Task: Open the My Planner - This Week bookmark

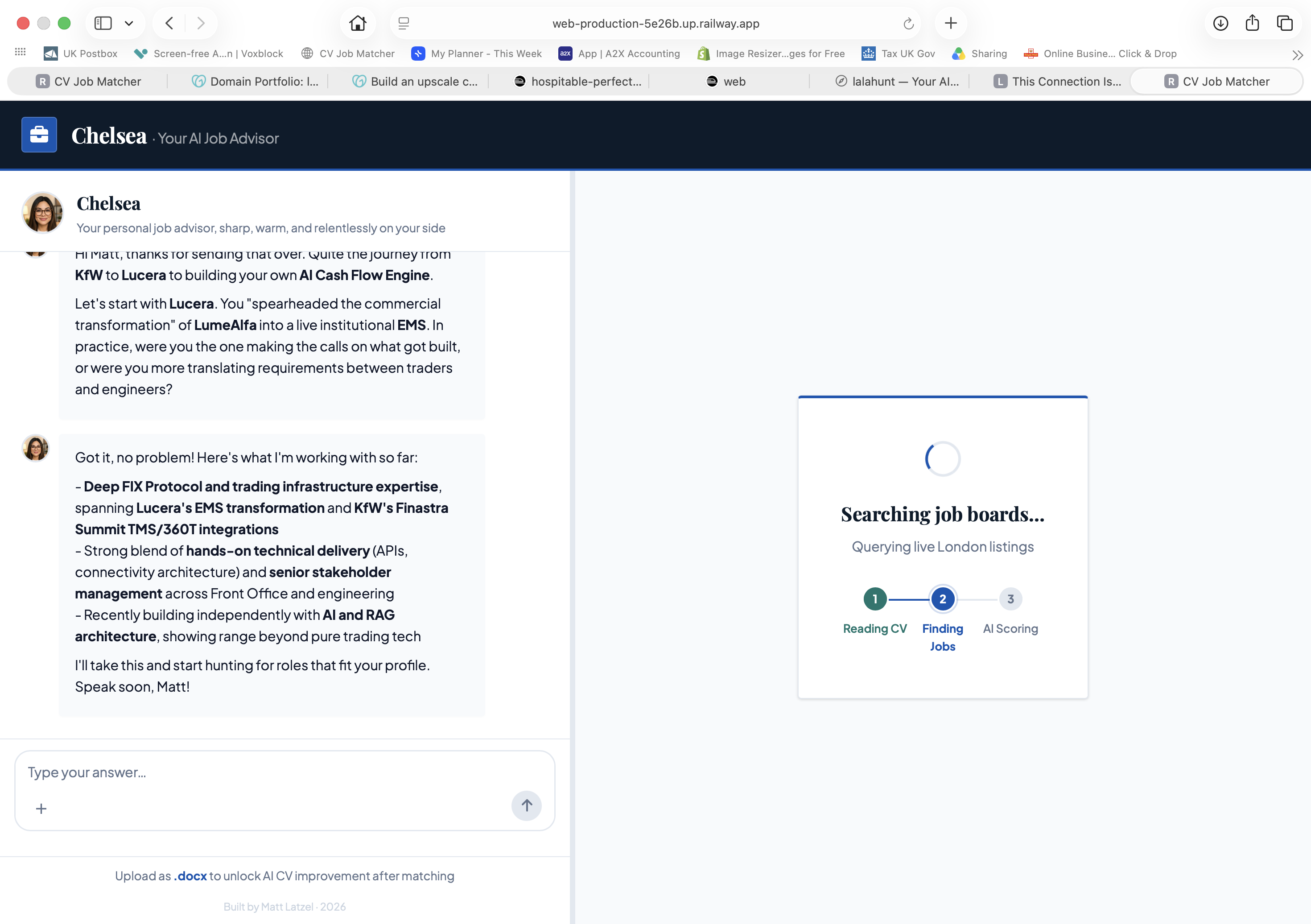Action: pos(476,54)
